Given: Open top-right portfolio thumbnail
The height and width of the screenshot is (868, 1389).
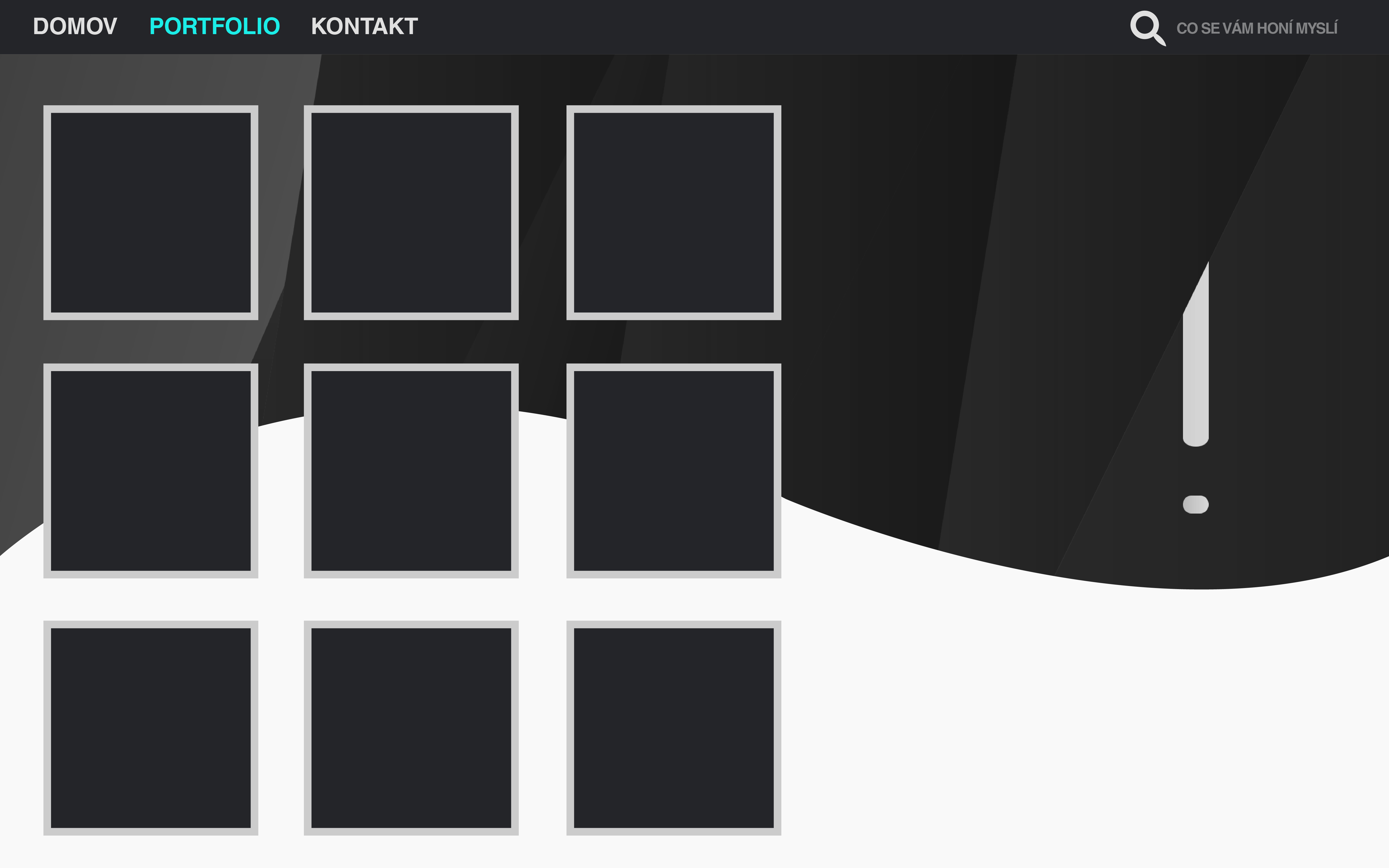Looking at the screenshot, I should [x=674, y=213].
